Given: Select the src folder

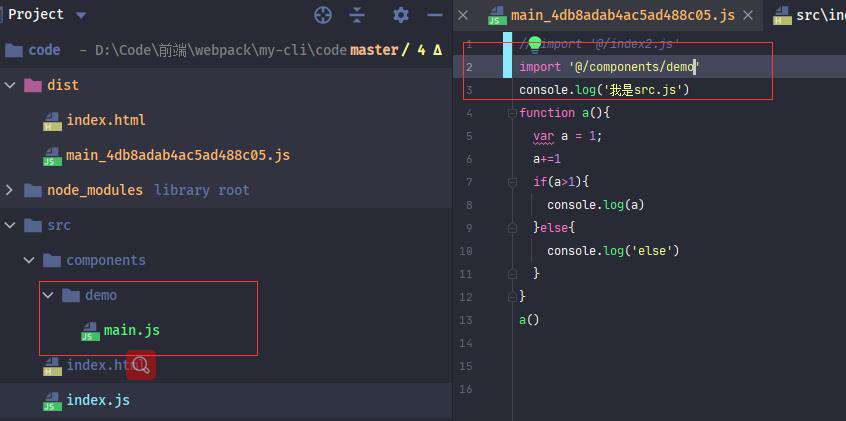Looking at the screenshot, I should (59, 225).
